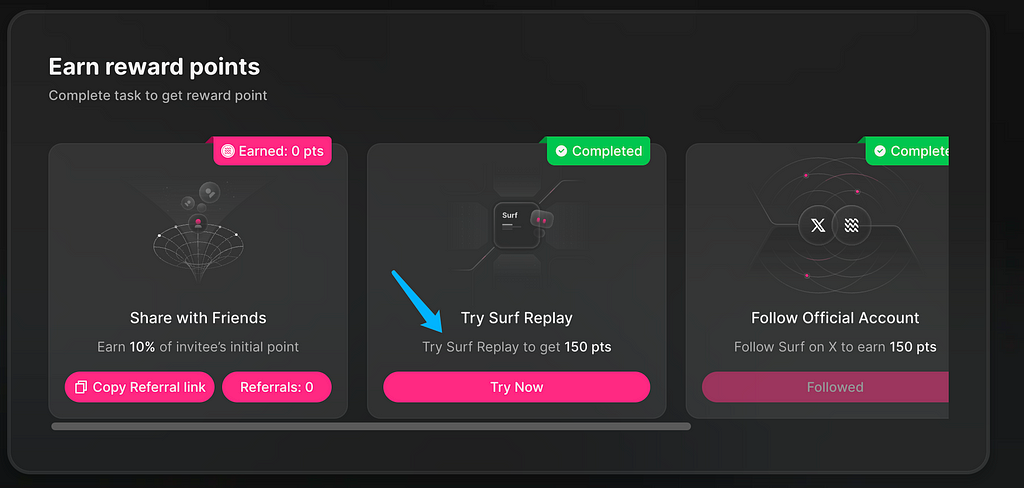Click the pink user avatar in funnel graphic
This screenshot has height=488, width=1024.
198,224
